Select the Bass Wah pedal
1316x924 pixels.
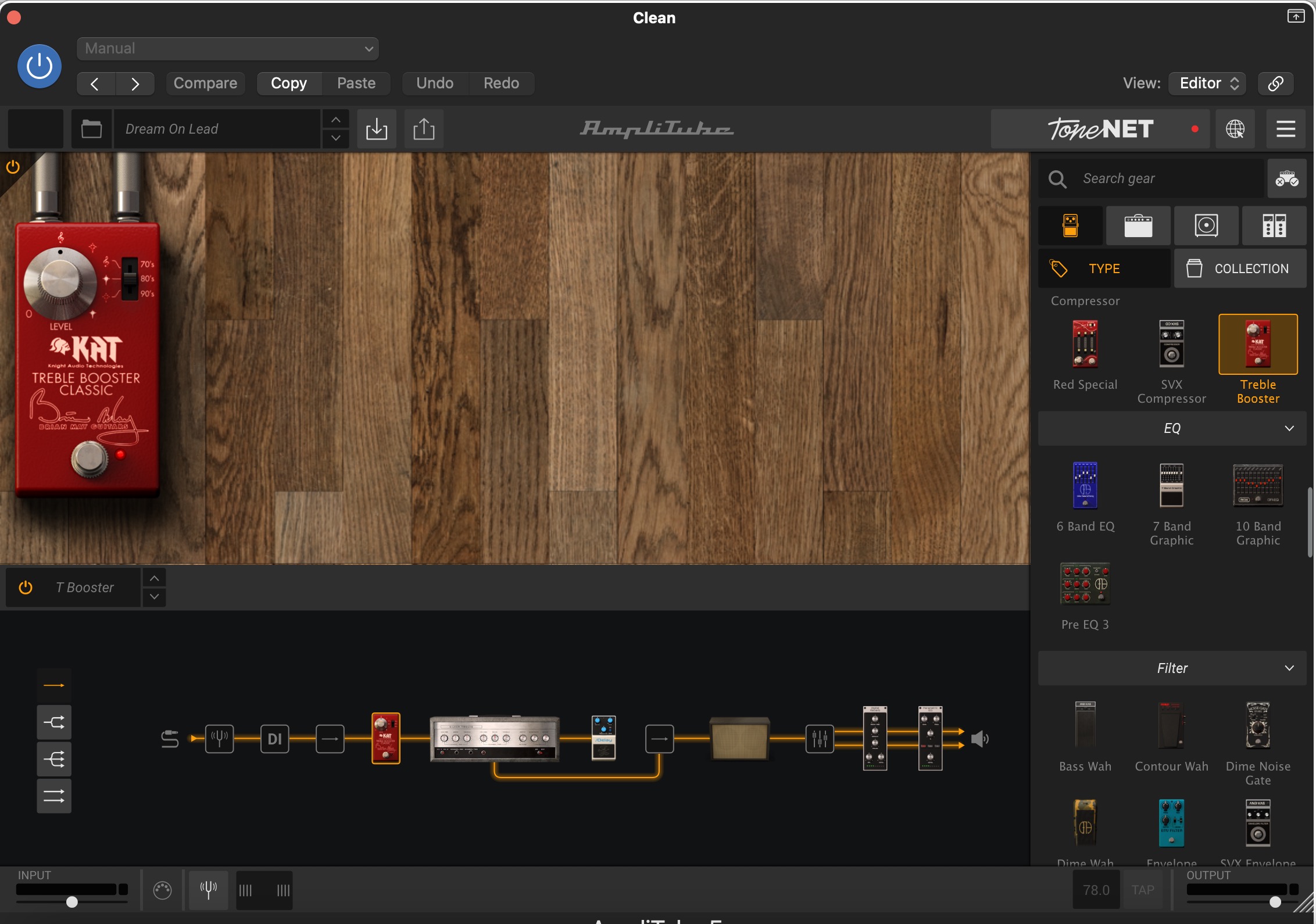click(1085, 725)
